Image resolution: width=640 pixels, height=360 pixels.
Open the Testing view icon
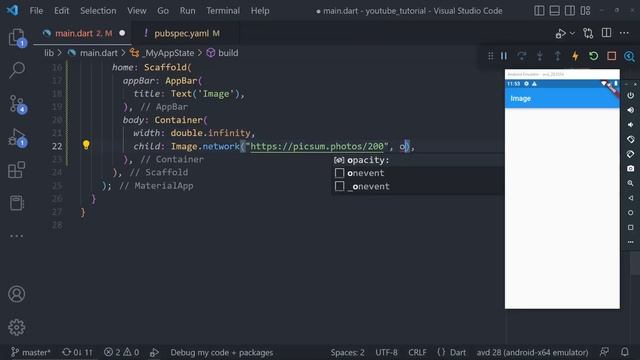coord(17,203)
